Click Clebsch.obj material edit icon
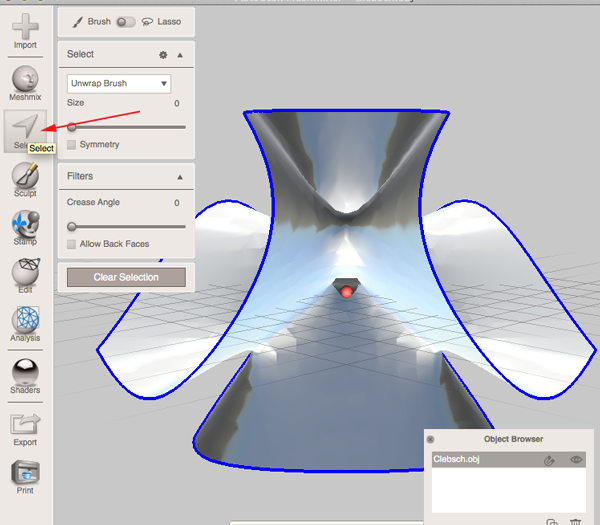This screenshot has width=600, height=525. (549, 460)
